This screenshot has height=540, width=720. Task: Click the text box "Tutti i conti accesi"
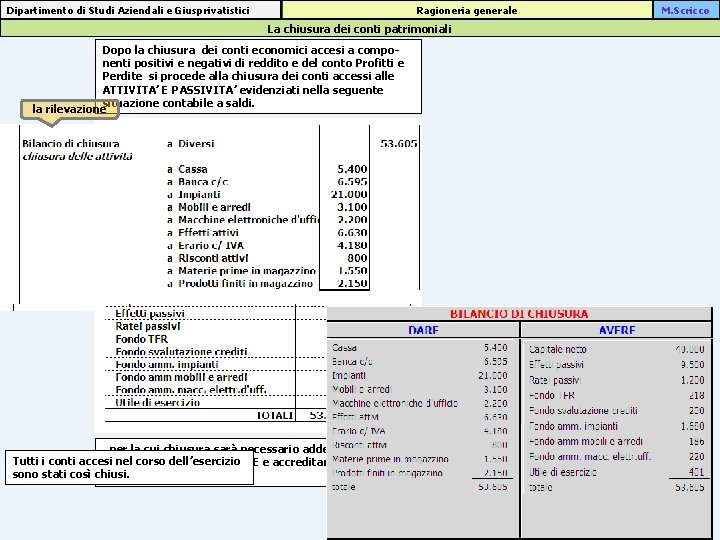point(129,467)
